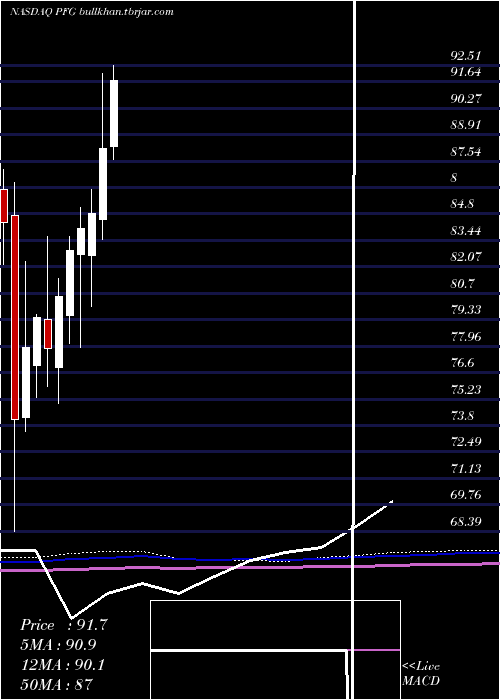
Task: Click the 87.54 price axis label
Action: [466, 151]
